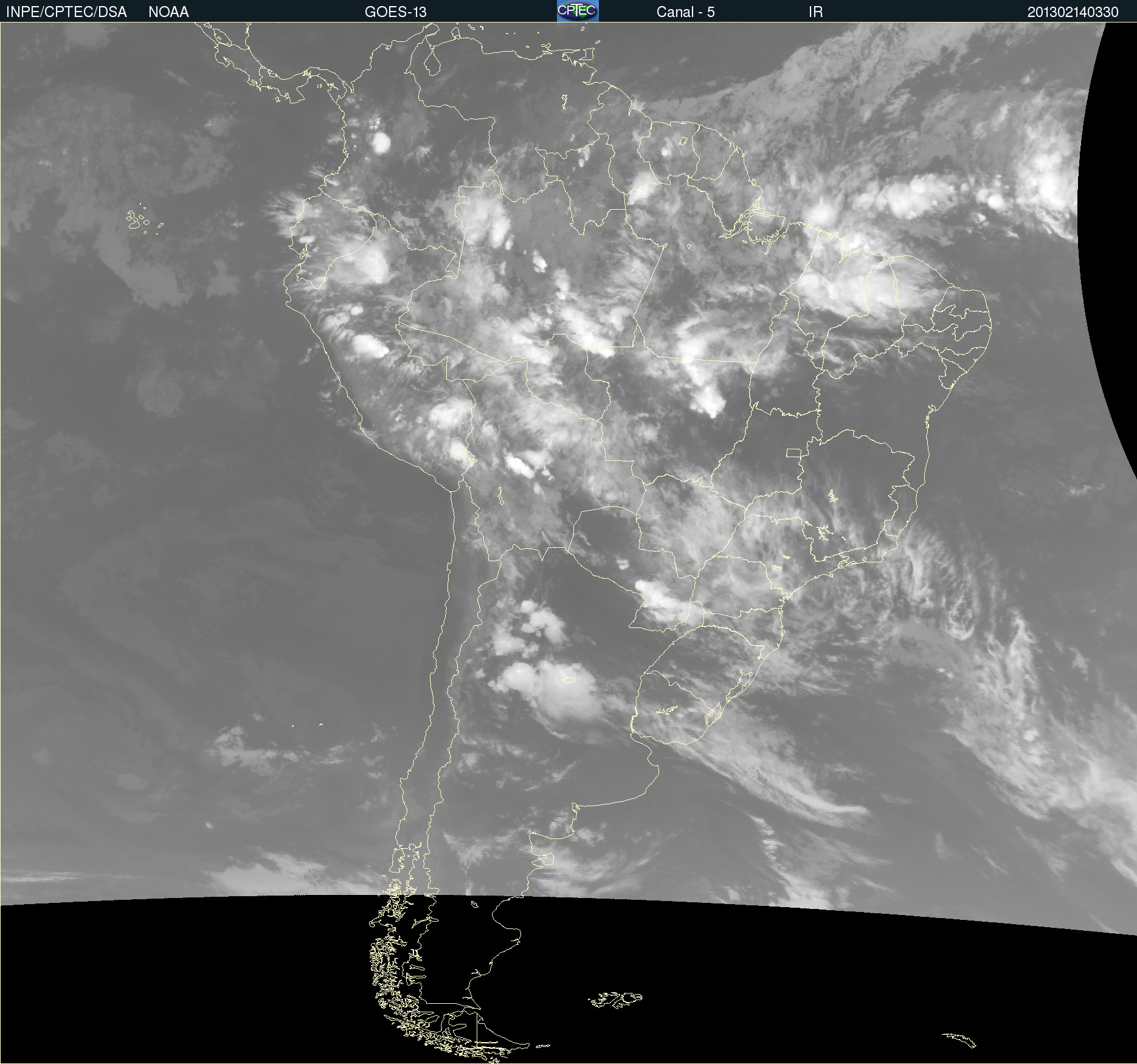This screenshot has height=1064, width=1137.
Task: Click the GOES-13 satellite label
Action: (x=395, y=12)
